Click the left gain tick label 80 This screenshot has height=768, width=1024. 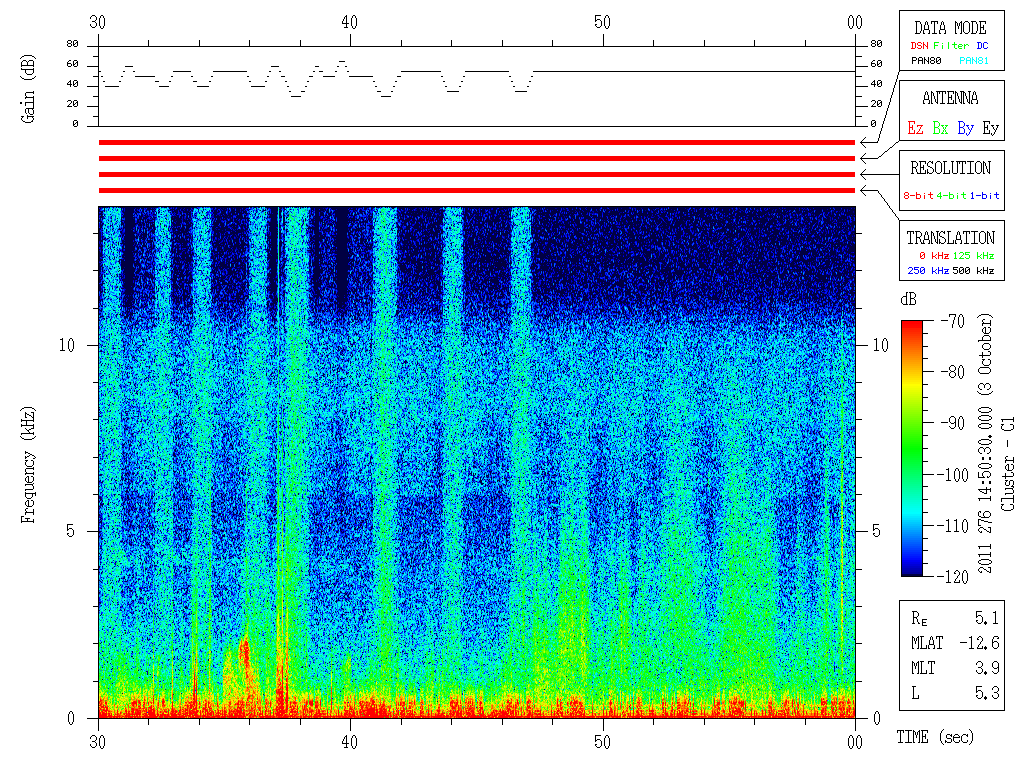coord(72,44)
